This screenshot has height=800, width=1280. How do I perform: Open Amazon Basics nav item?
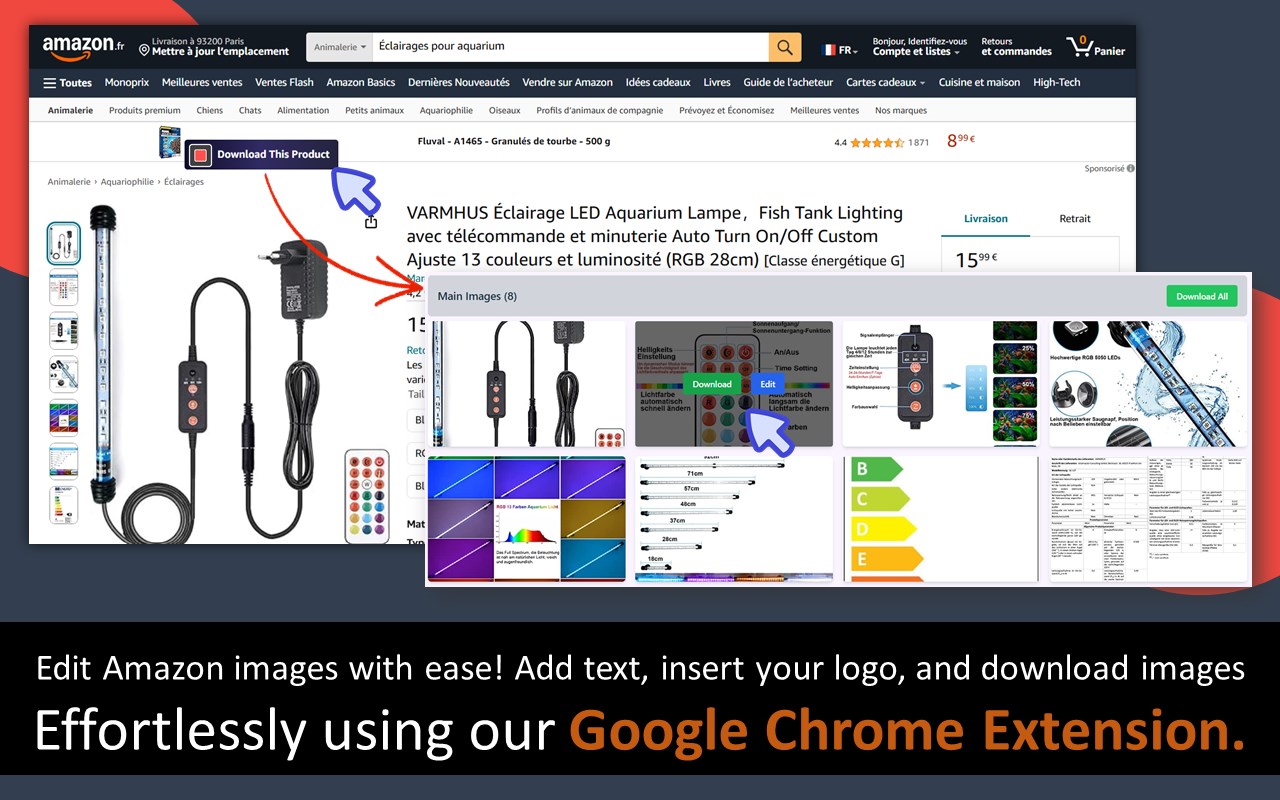click(361, 83)
